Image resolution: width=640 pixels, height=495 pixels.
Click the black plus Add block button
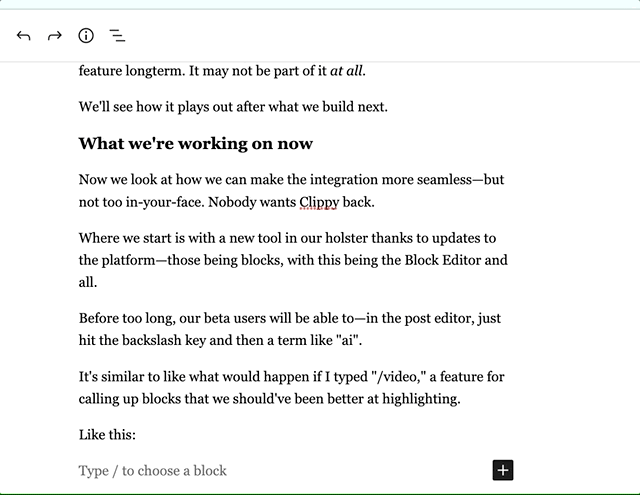[x=503, y=470]
